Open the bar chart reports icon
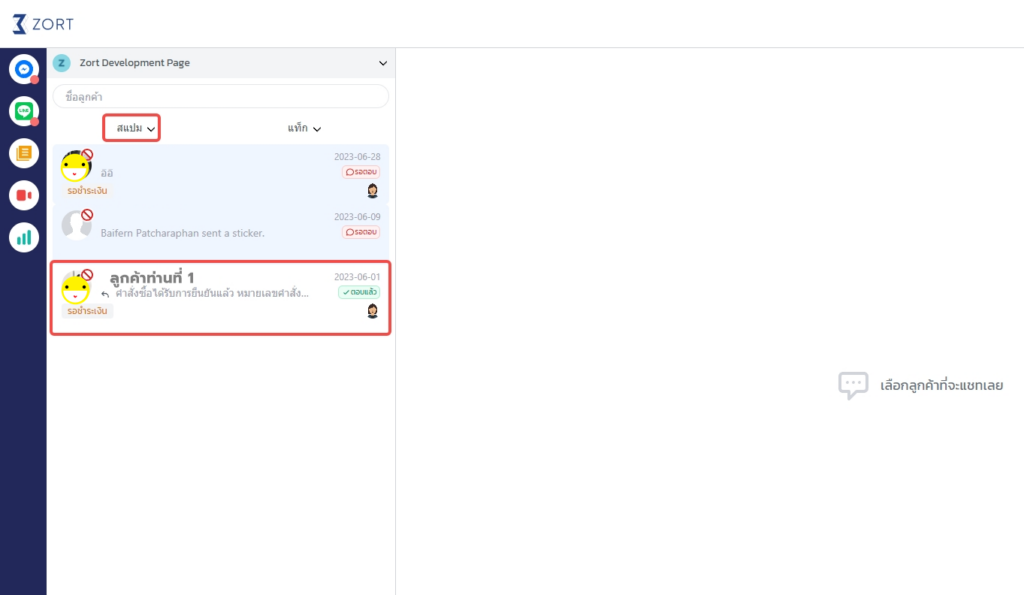This screenshot has width=1024, height=595. [23, 237]
